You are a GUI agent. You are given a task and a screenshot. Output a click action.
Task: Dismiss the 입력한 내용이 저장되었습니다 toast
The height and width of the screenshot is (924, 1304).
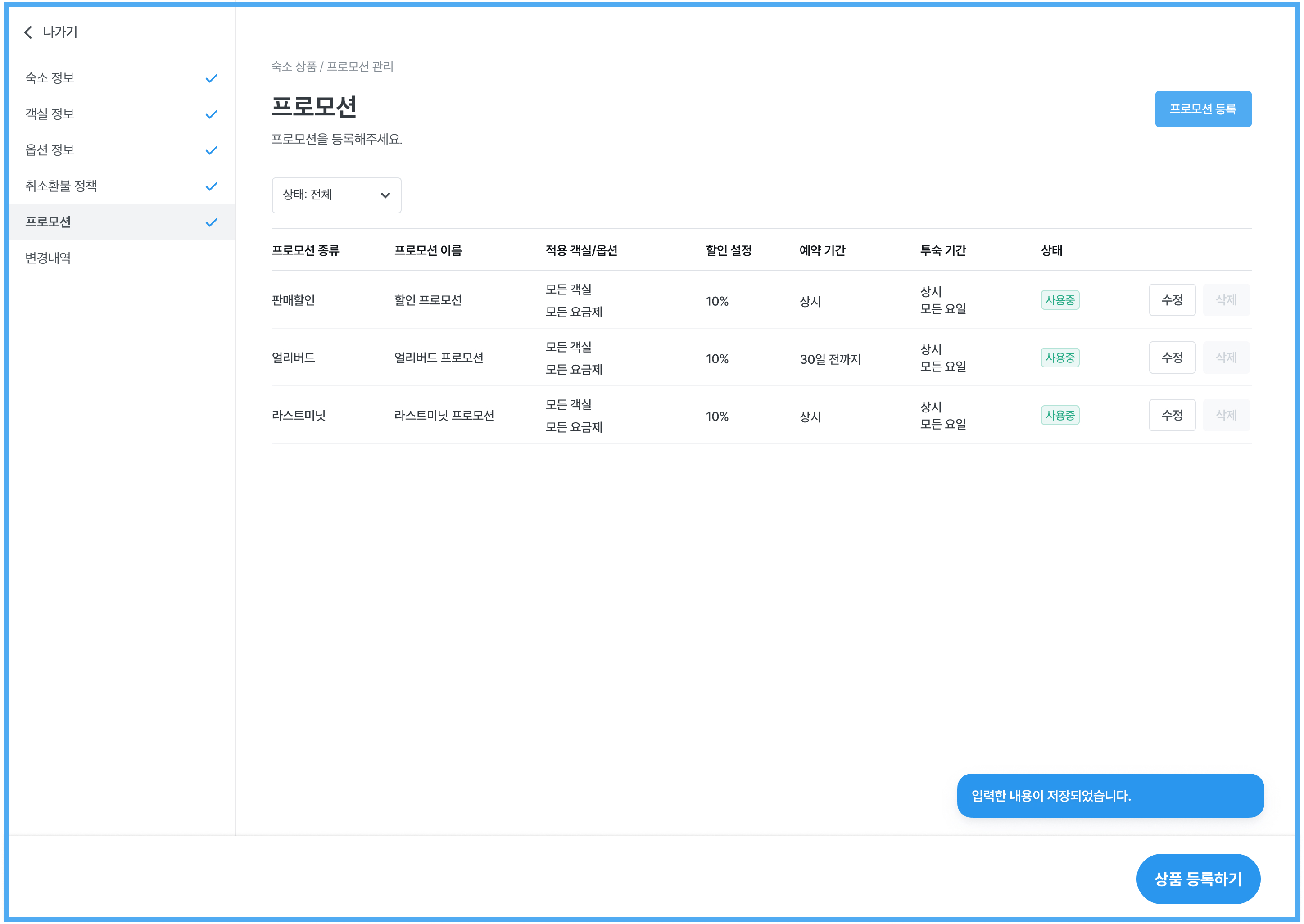tap(1109, 795)
